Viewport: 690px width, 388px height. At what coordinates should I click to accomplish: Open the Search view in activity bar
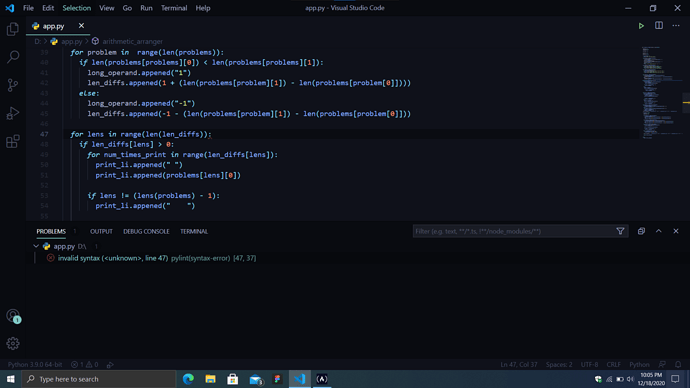[13, 57]
